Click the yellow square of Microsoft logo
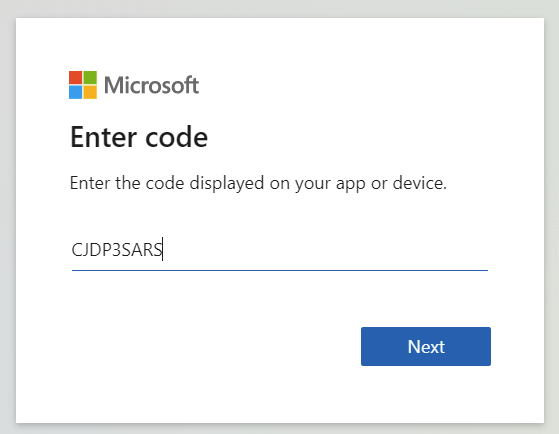 (x=90, y=92)
